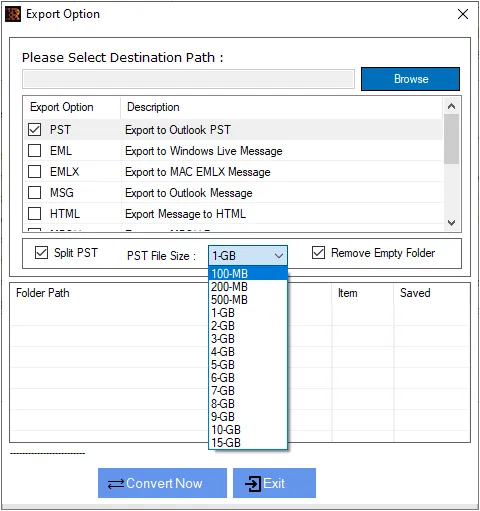The height and width of the screenshot is (511, 480).
Task: Click the scroll down arrow in export list
Action: (451, 223)
